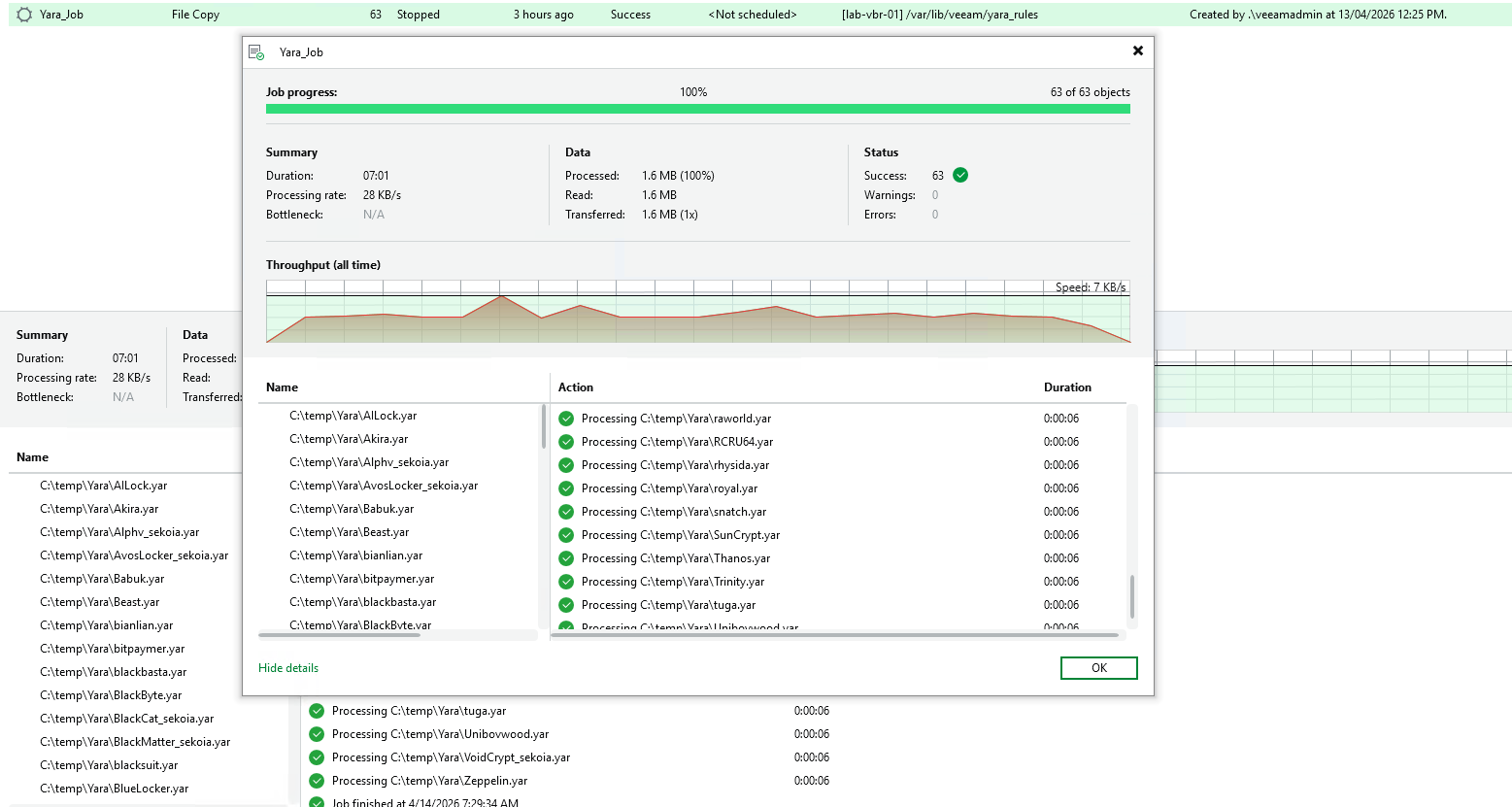Click success icon for raworld.yar processing
The image size is (1512, 807).
coord(566,419)
